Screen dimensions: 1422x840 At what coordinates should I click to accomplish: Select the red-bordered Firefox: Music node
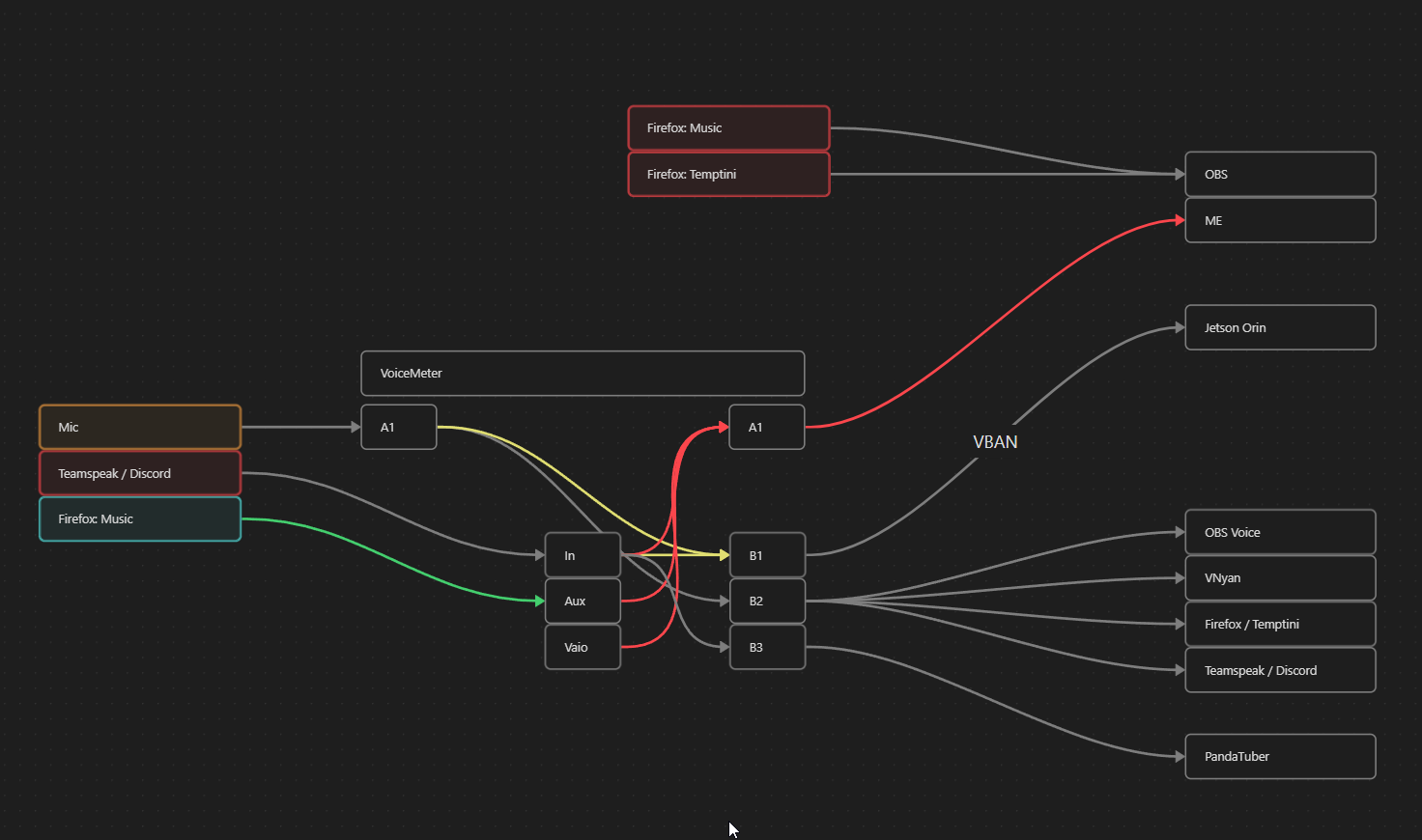point(728,127)
